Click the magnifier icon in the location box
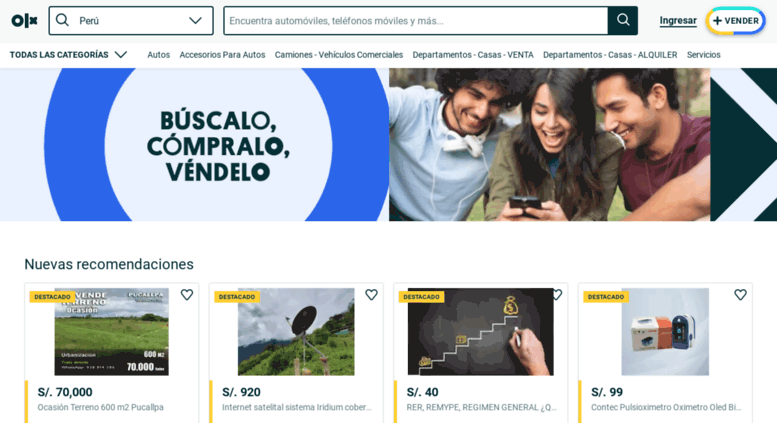 click(x=62, y=20)
